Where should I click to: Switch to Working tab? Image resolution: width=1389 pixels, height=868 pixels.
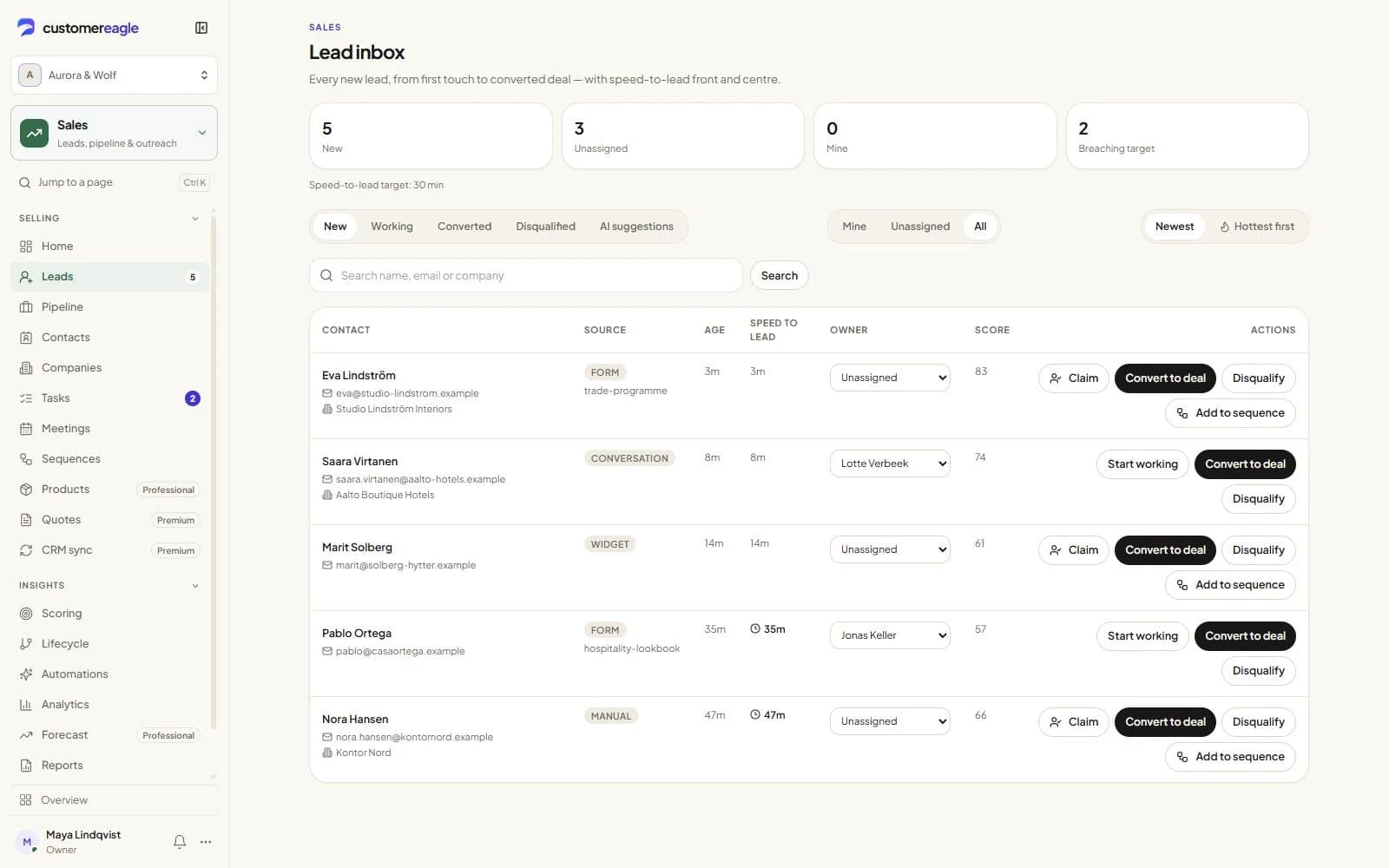[392, 227]
